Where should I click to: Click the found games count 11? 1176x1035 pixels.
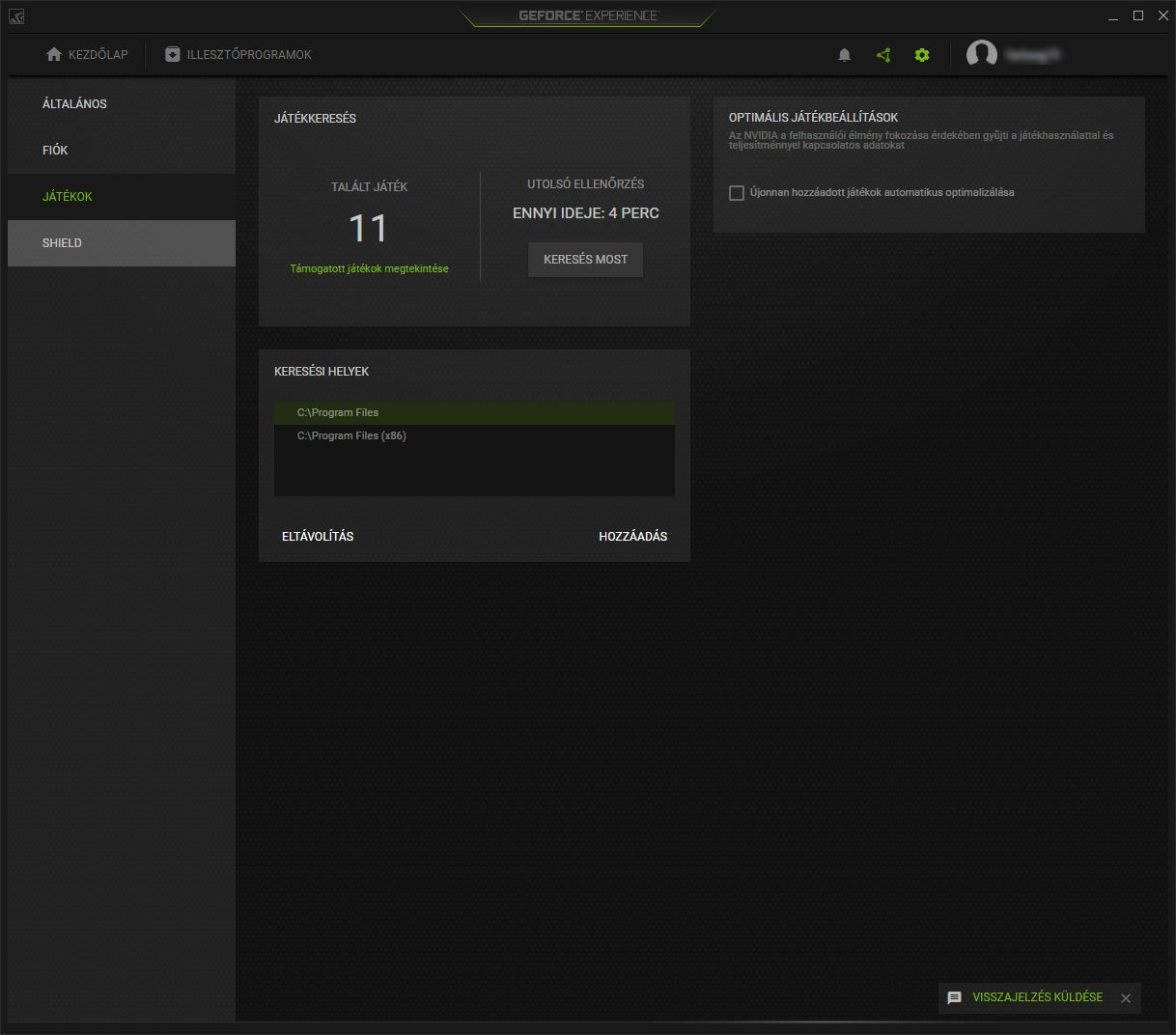(x=368, y=229)
